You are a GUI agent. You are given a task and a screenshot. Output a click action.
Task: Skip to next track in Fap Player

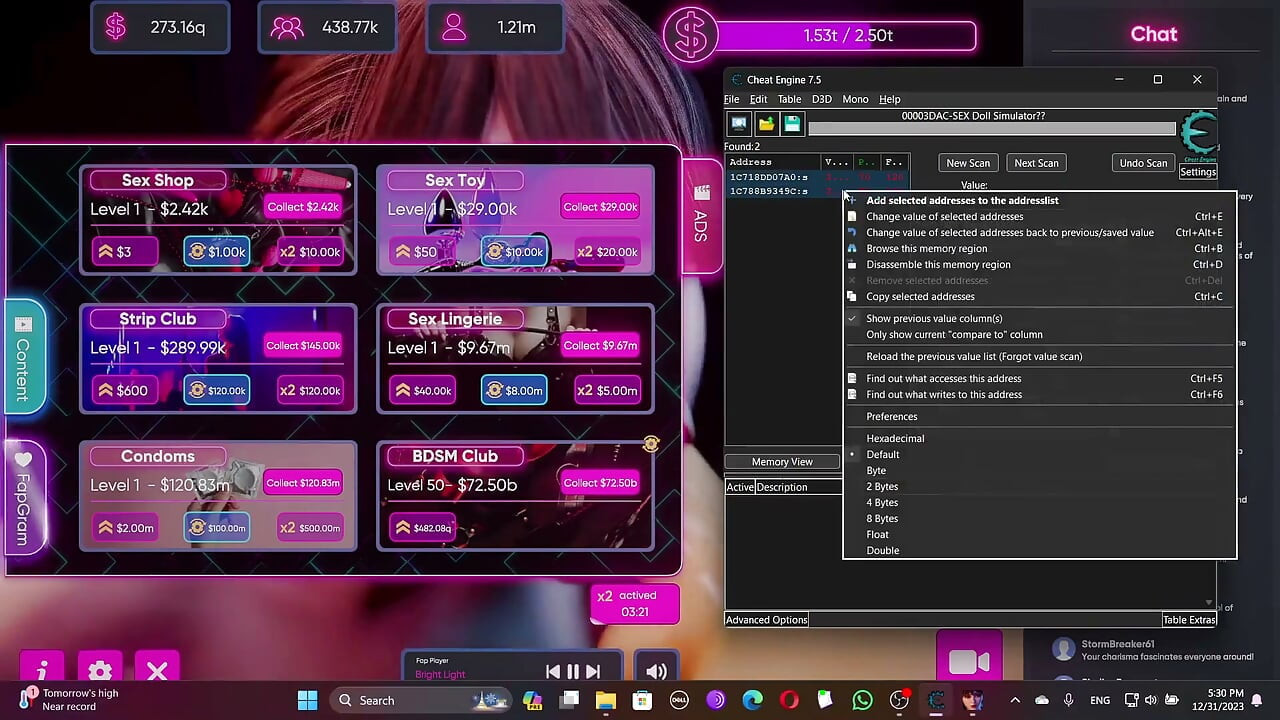593,672
